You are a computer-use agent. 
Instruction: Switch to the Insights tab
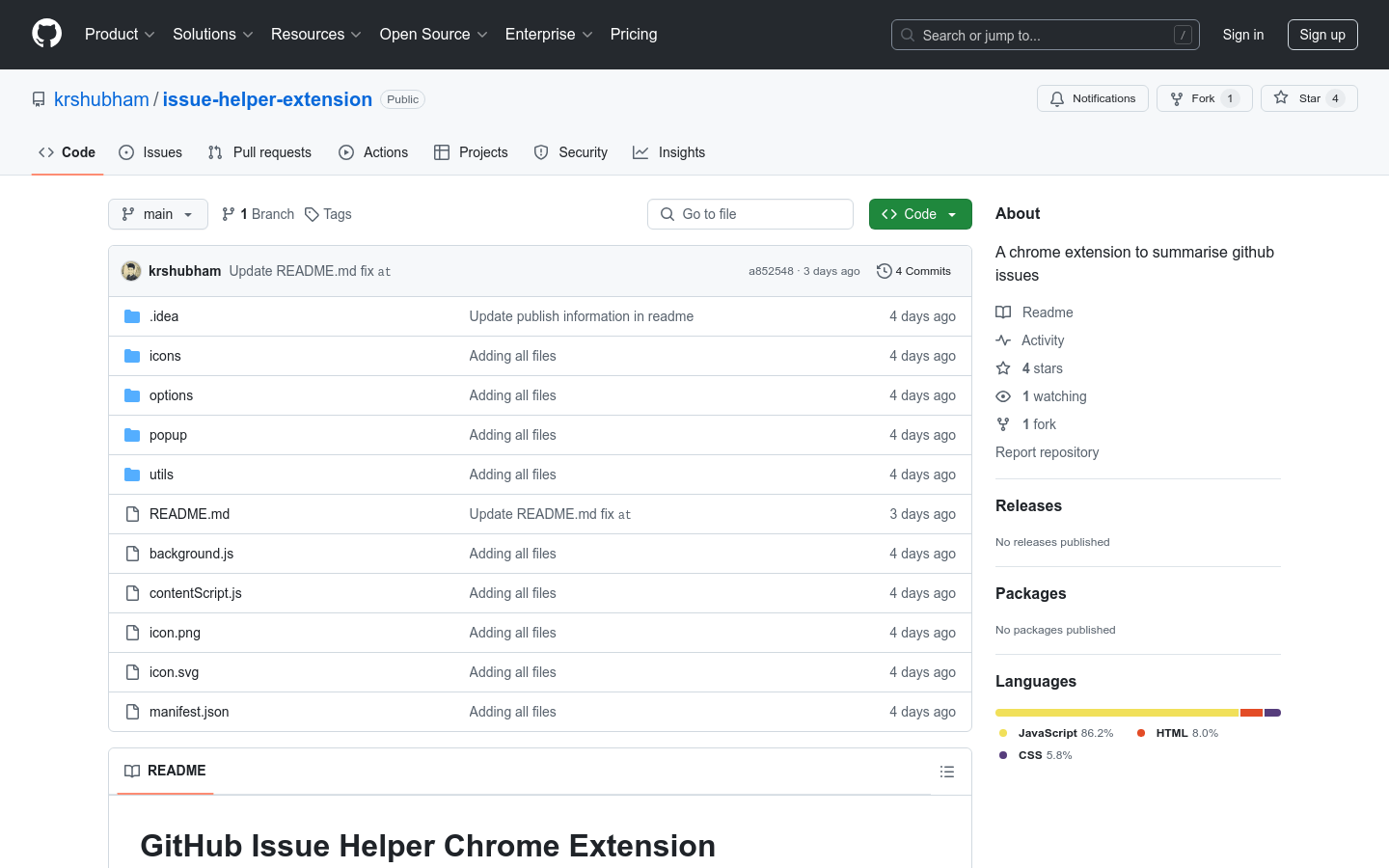pyautogui.click(x=669, y=152)
